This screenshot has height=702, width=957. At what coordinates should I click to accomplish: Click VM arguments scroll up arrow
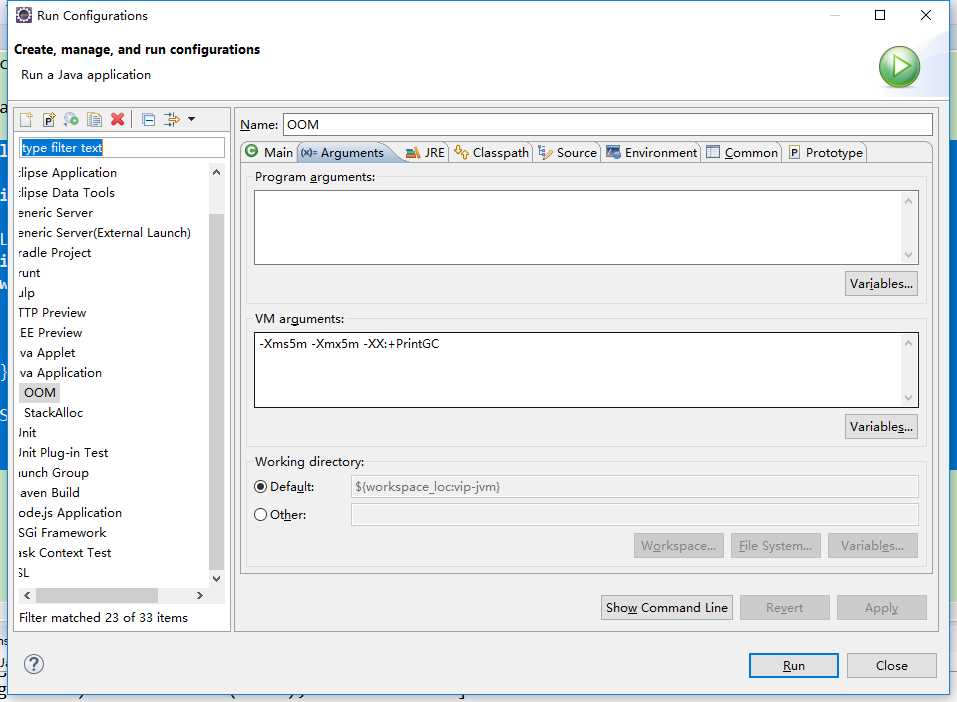pyautogui.click(x=909, y=344)
